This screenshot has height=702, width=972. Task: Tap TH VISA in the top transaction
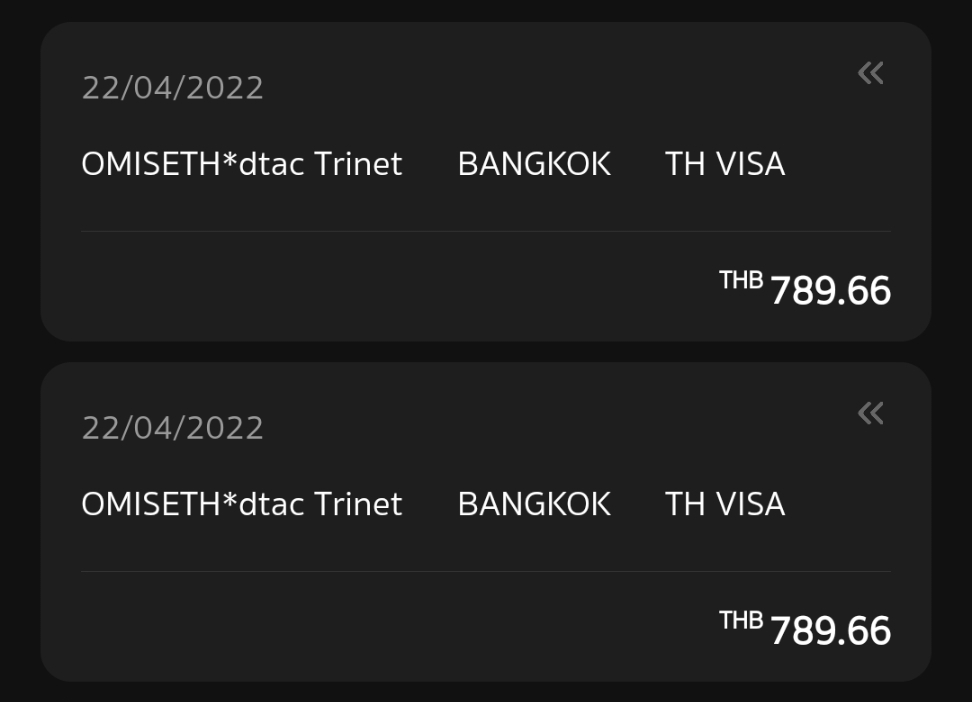tap(725, 164)
